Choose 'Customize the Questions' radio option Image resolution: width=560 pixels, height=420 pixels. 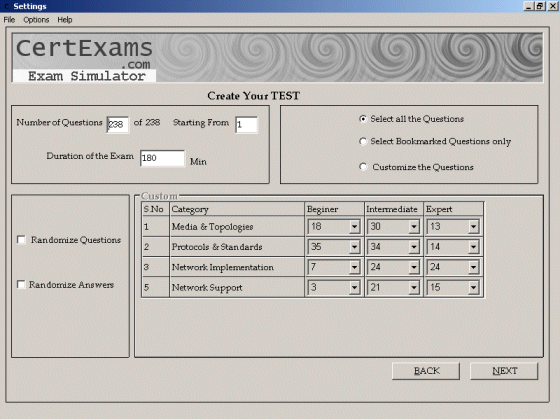pos(363,167)
